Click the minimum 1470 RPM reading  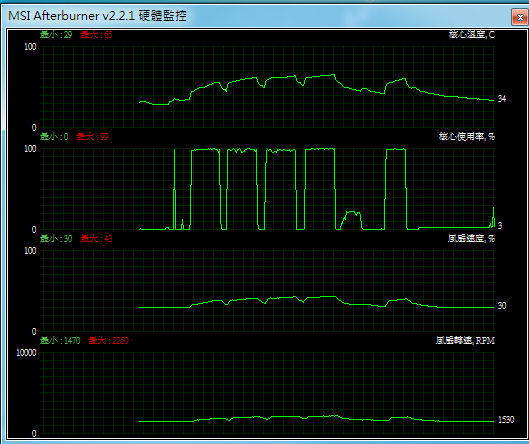pos(60,340)
